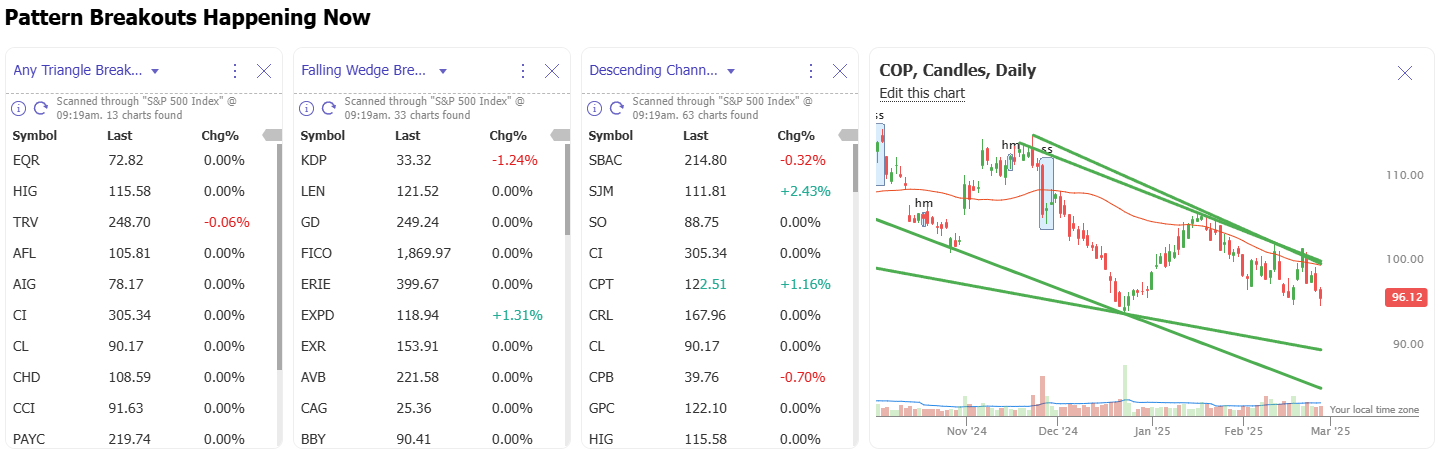The width and height of the screenshot is (1444, 456).
Task: Sort Falling Wedge list by Last header
Action: (x=408, y=136)
